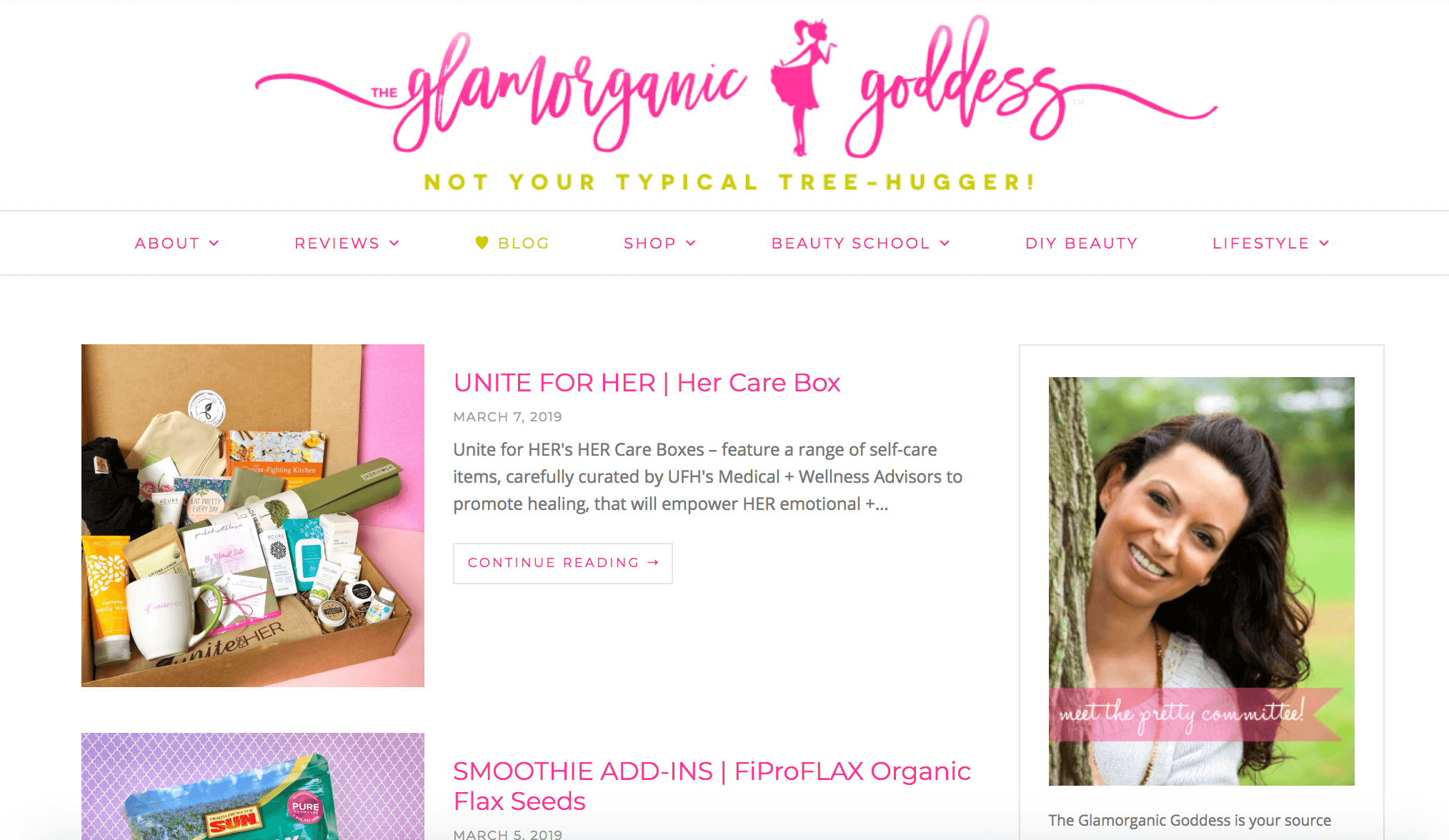Screen dimensions: 1449x840
Task: Click the Glamorganic Goddess script logo text
Action: [736, 87]
